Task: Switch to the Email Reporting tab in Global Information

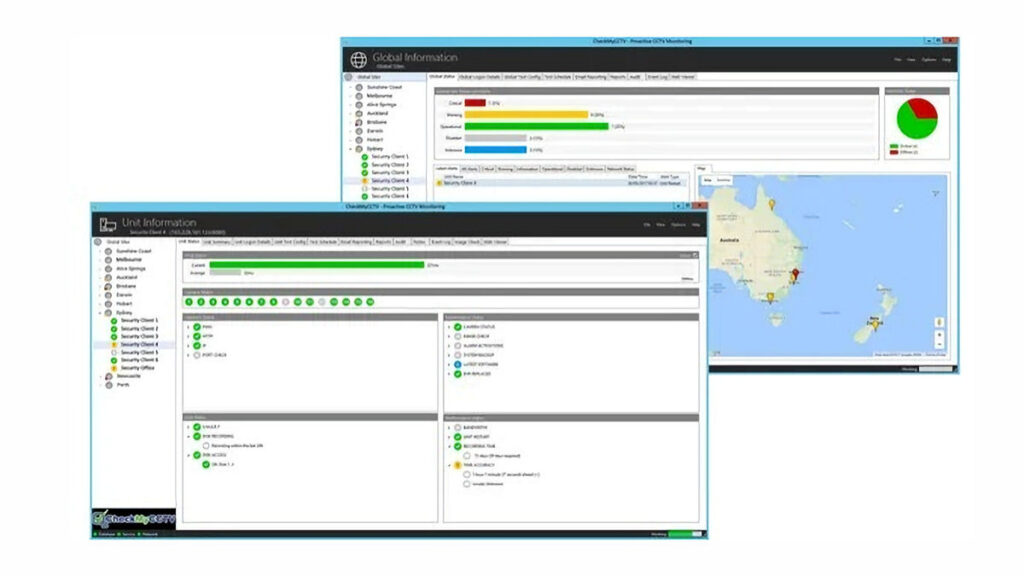Action: click(592, 77)
